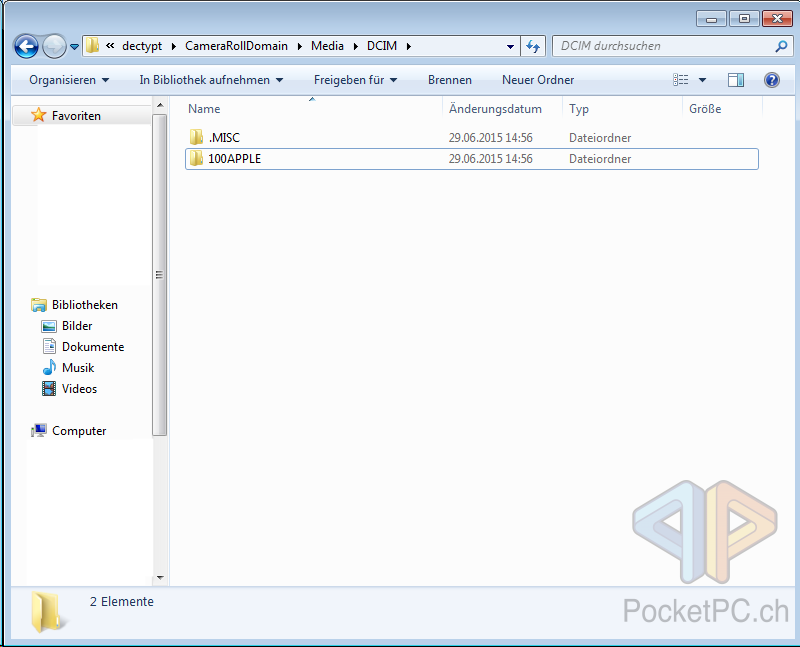Select Favoriten in the navigation pane
The width and height of the screenshot is (800, 647).
pos(77,116)
